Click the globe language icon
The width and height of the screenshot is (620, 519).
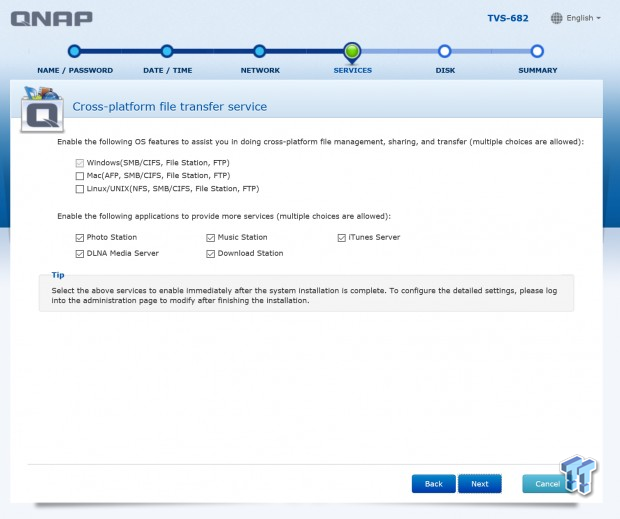pos(556,18)
